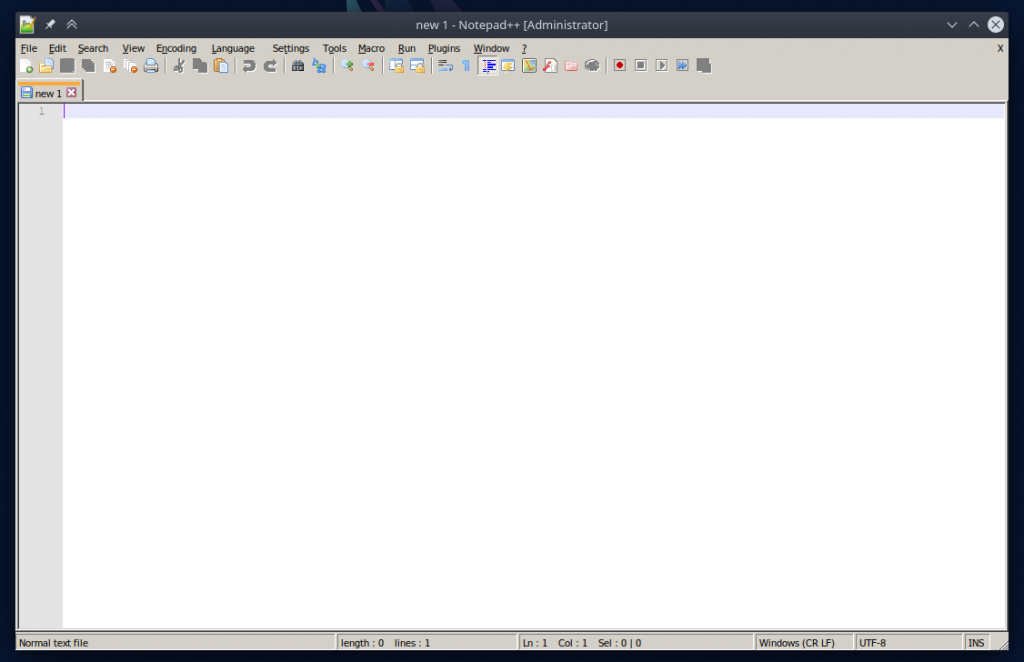
Task: Click the keep-above double chevron icon
Action: (72, 25)
